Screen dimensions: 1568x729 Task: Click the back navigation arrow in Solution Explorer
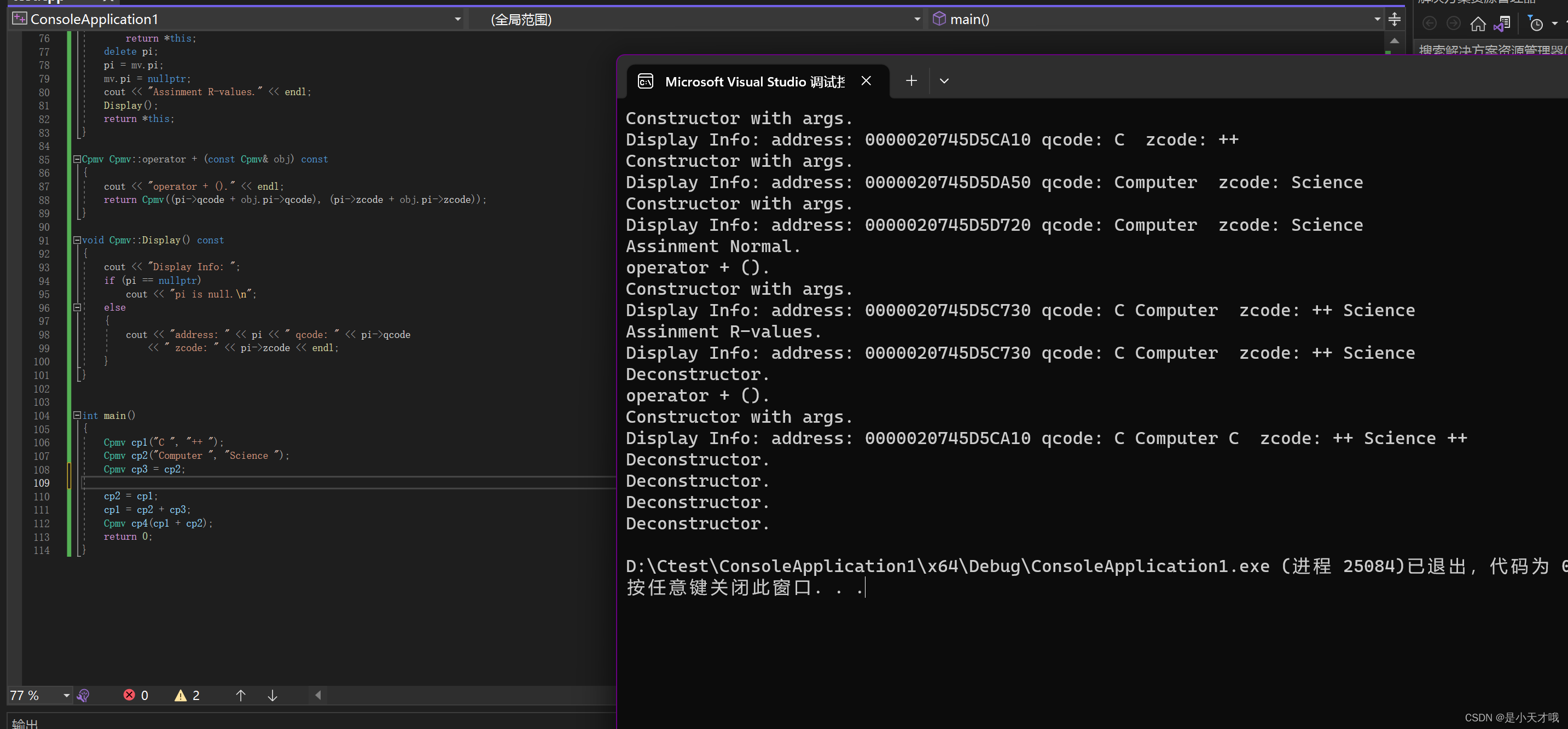pyautogui.click(x=1430, y=23)
